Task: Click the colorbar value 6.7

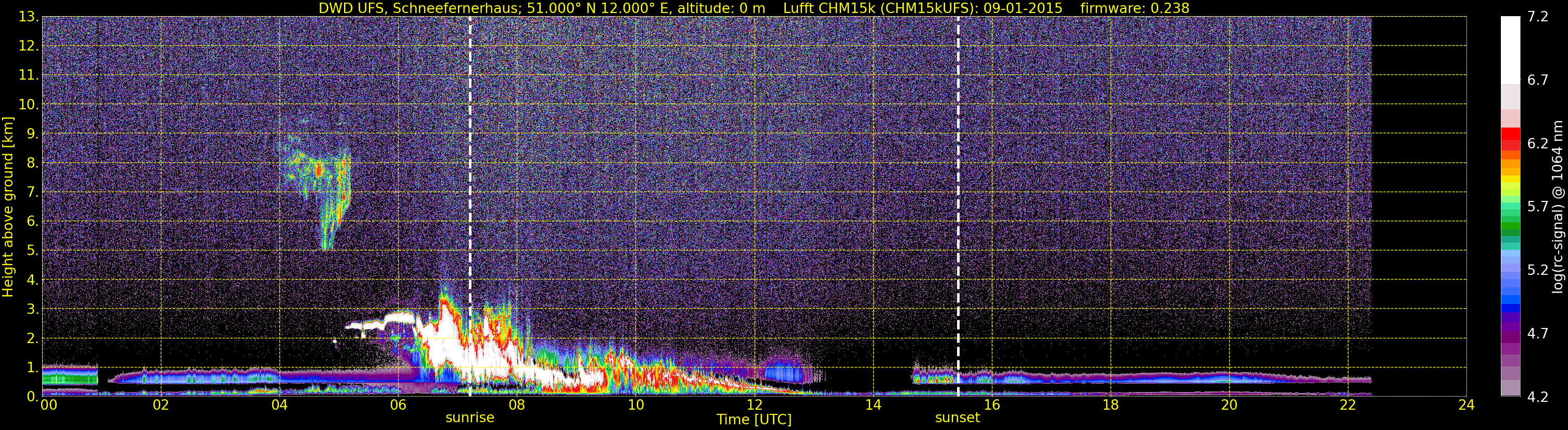Action: click(1538, 80)
